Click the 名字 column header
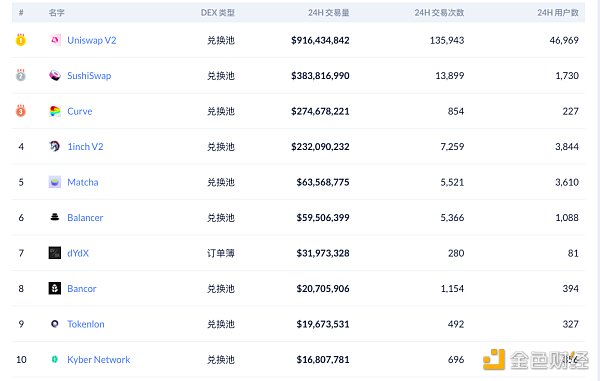The height and width of the screenshot is (381, 600). 56,13
